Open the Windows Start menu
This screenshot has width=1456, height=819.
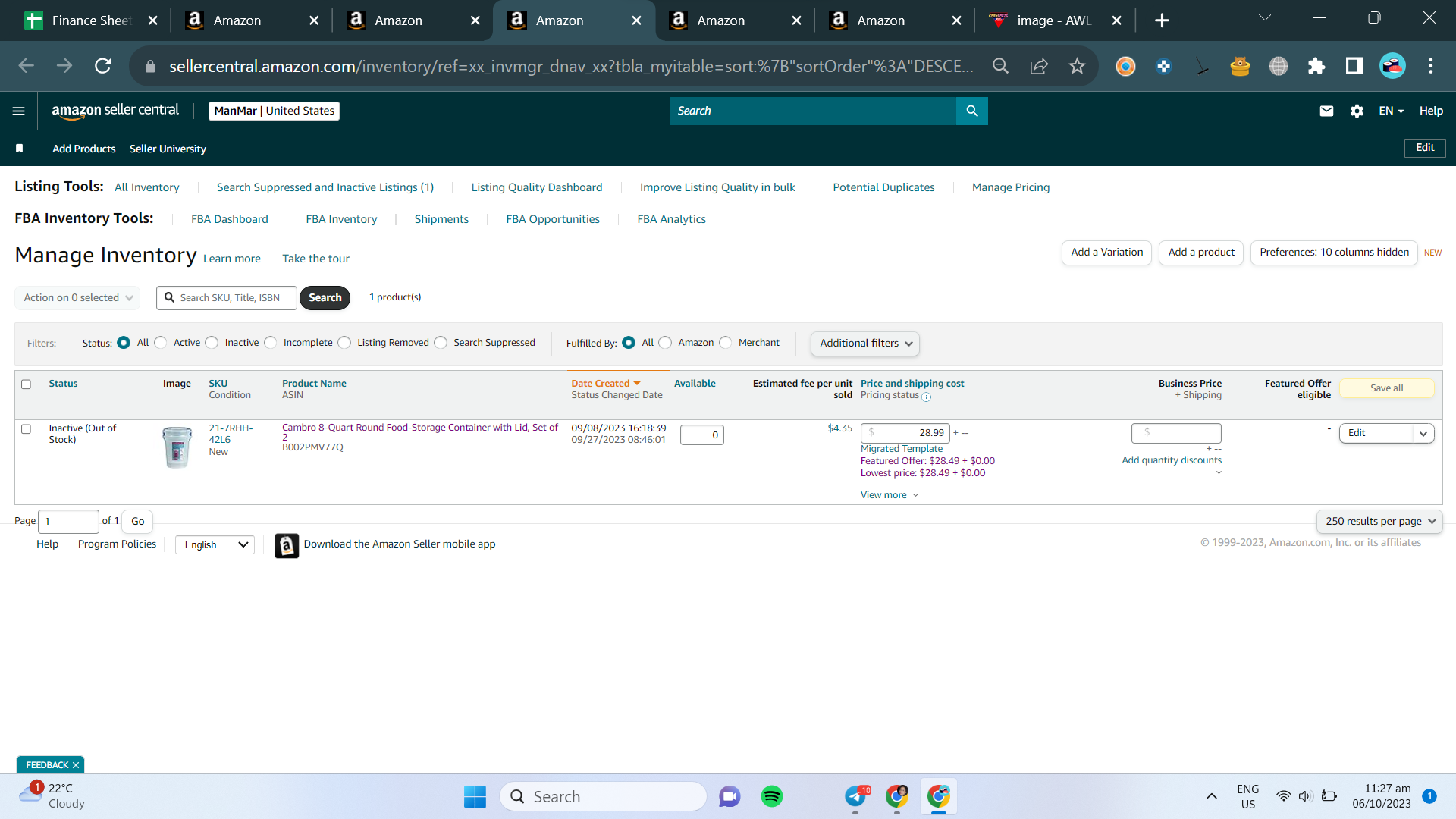[475, 796]
